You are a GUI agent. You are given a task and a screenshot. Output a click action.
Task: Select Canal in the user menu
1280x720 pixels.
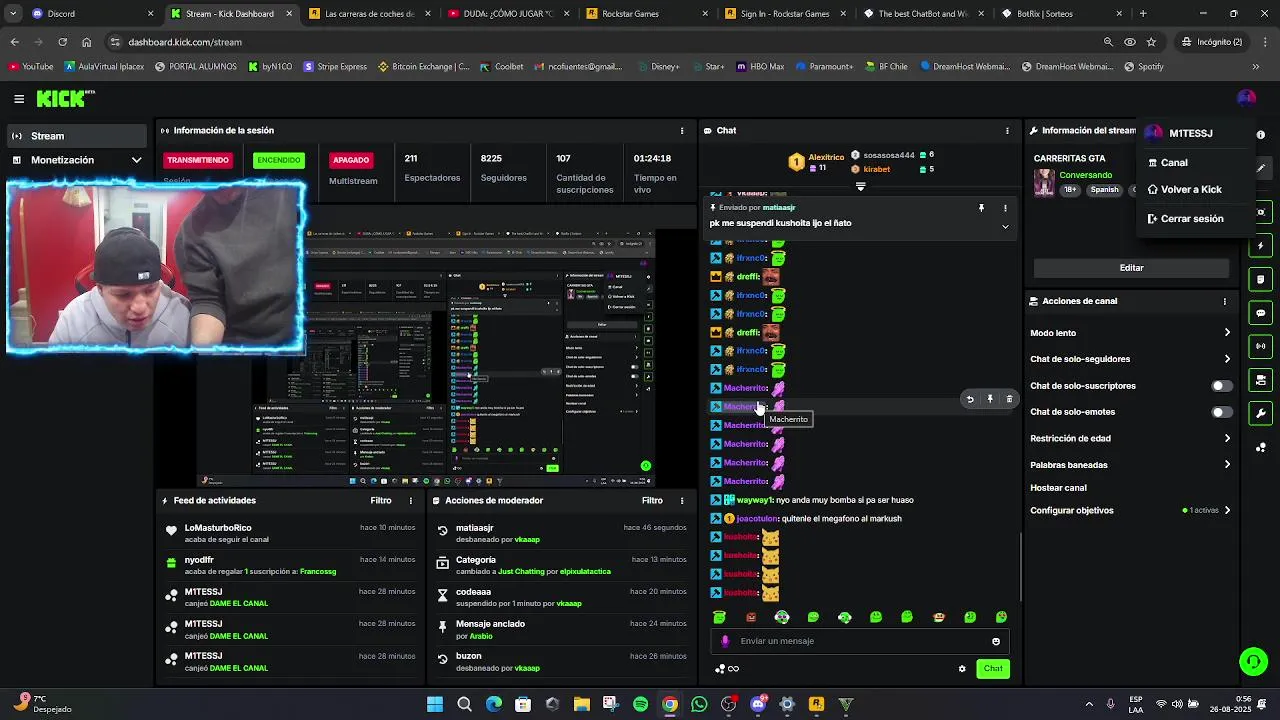pyautogui.click(x=1174, y=163)
